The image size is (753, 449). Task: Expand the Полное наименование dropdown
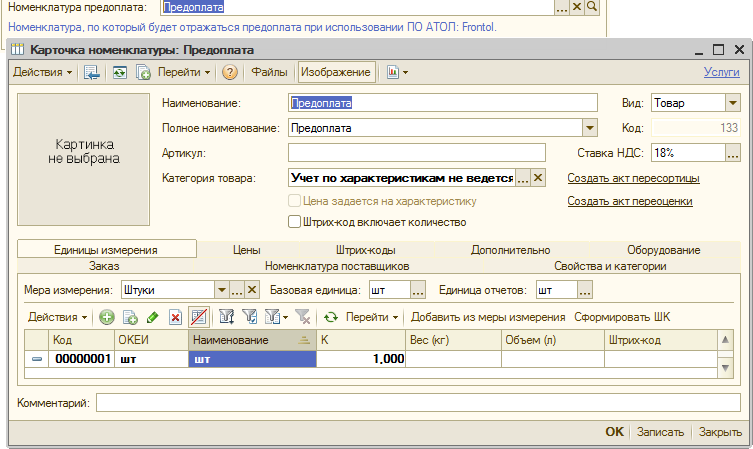click(x=590, y=128)
